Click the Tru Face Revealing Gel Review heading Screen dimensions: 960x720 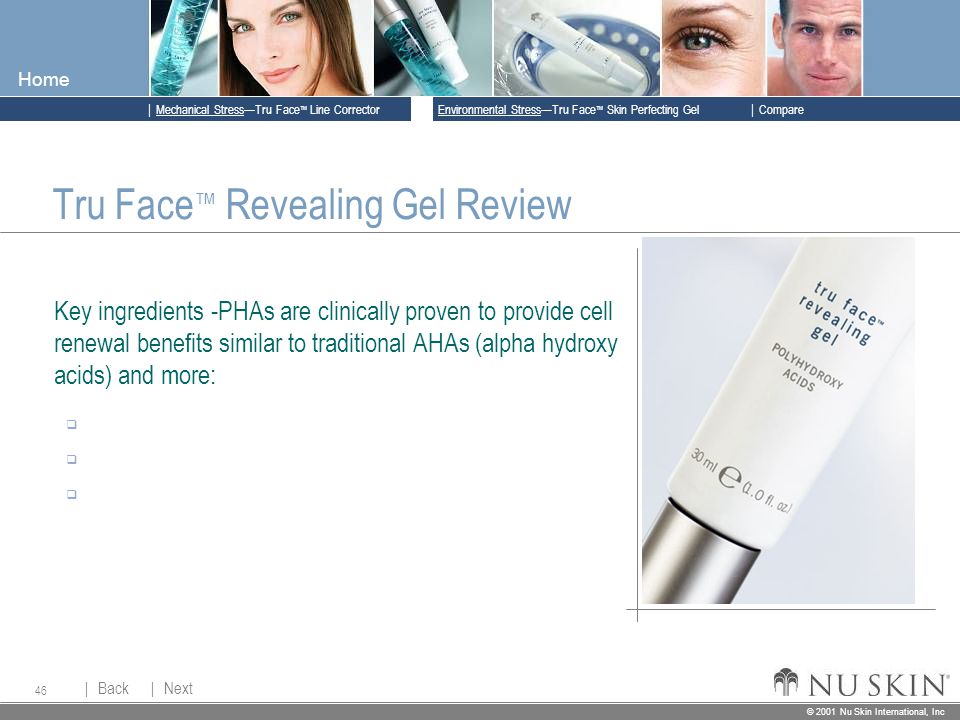pos(312,204)
